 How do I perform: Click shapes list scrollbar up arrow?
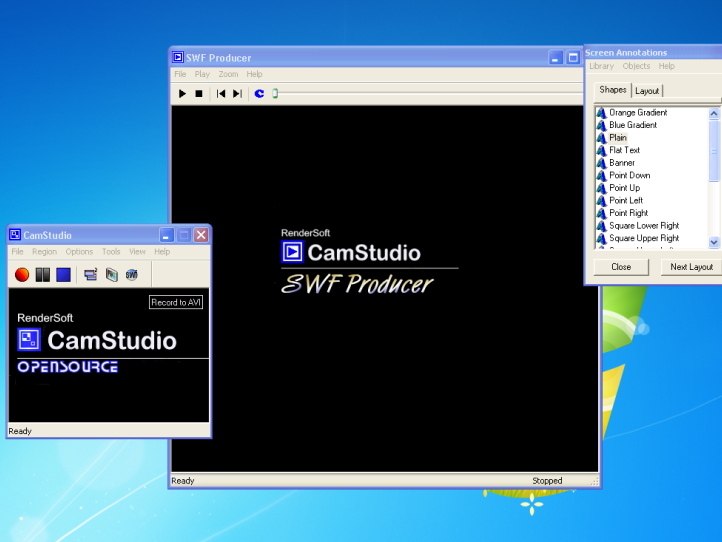pyautogui.click(x=714, y=113)
